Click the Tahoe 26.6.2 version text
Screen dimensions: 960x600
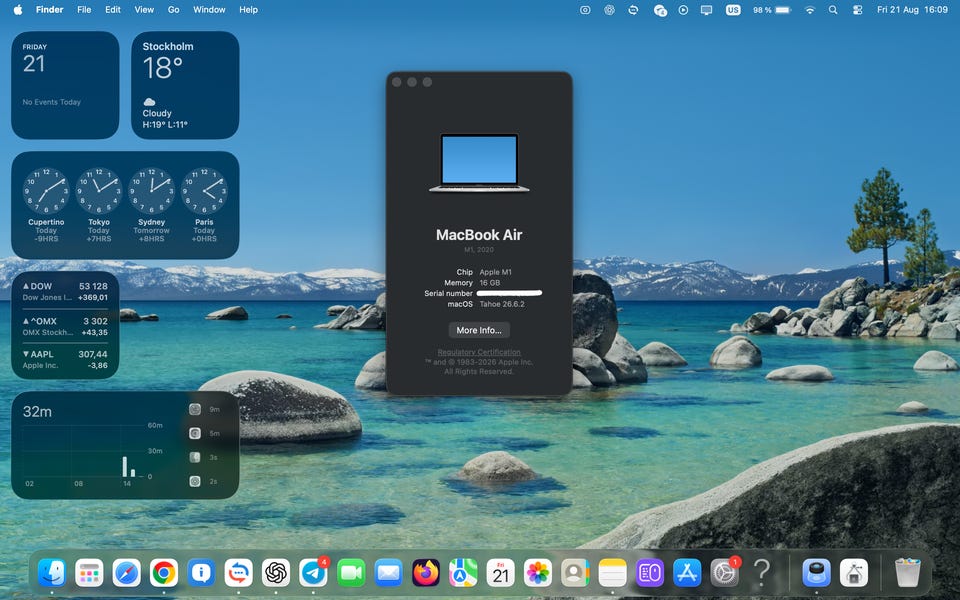click(x=502, y=304)
